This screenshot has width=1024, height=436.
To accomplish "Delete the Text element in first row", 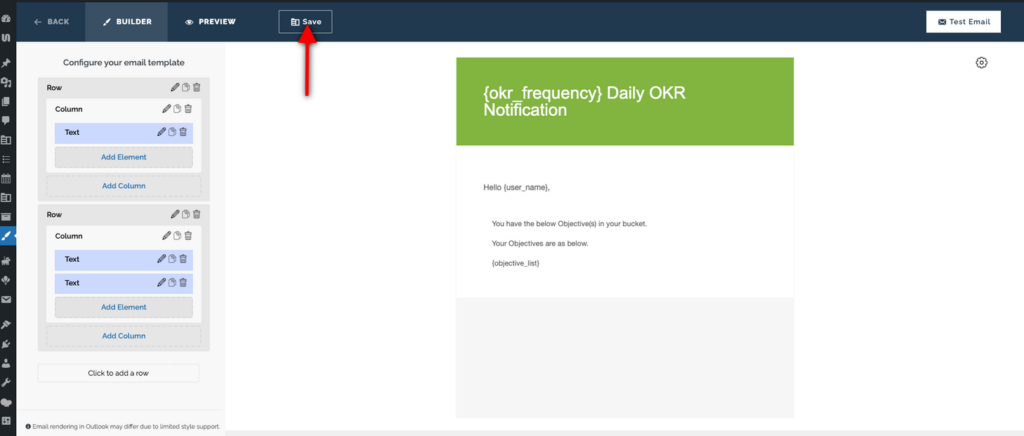I will (x=184, y=132).
